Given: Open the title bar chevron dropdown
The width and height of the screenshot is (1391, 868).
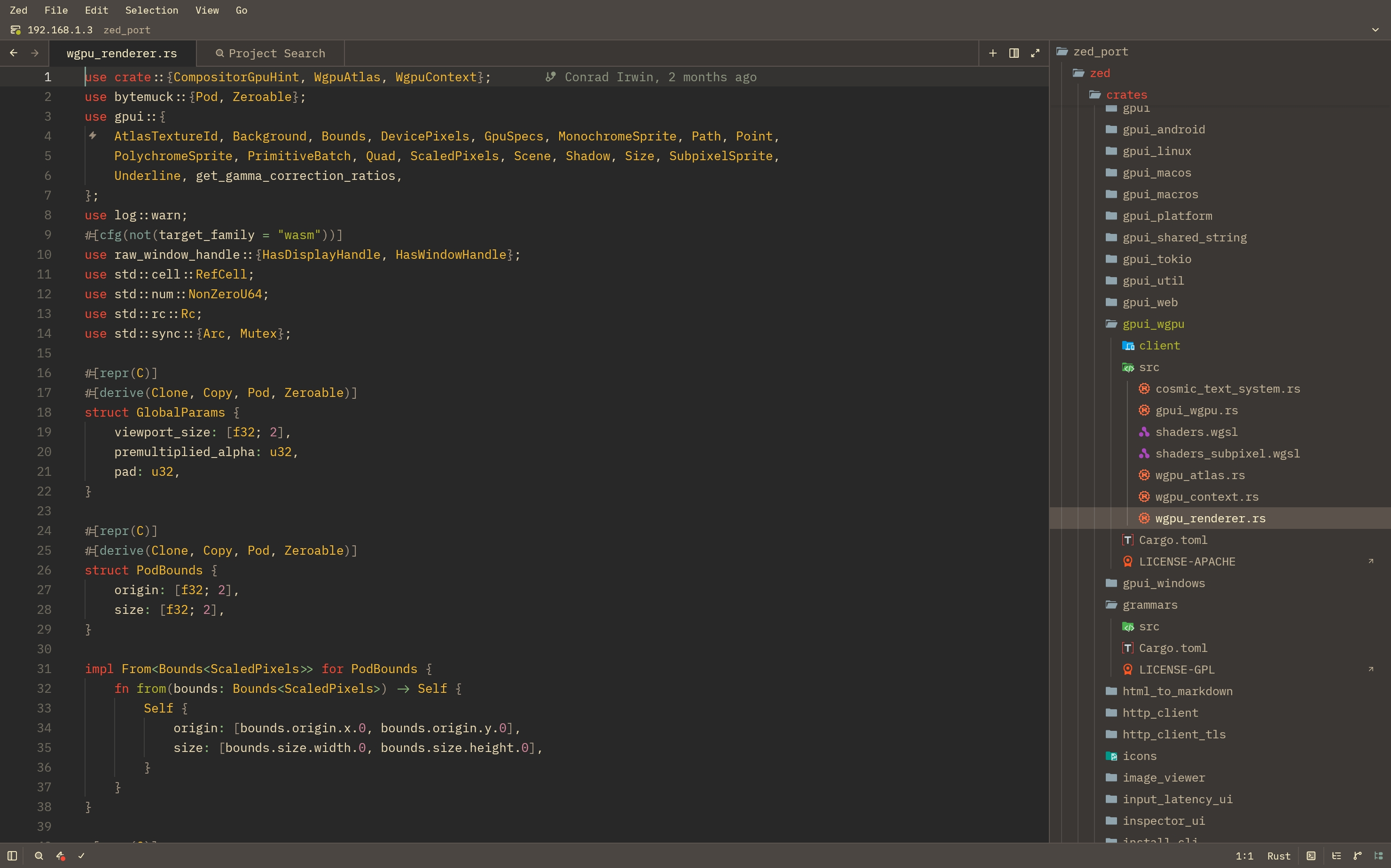Looking at the screenshot, I should [x=1375, y=30].
